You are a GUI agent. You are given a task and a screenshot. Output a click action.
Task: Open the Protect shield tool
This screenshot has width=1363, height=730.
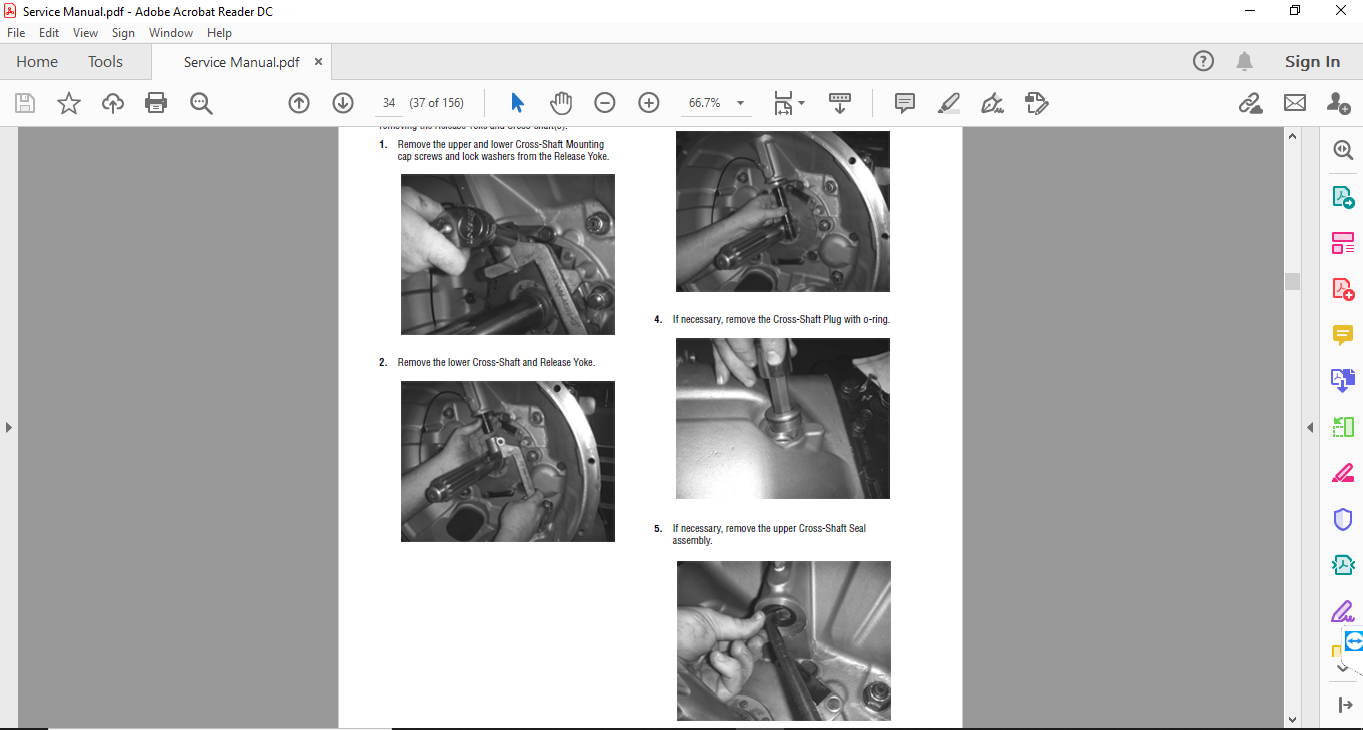[1342, 519]
